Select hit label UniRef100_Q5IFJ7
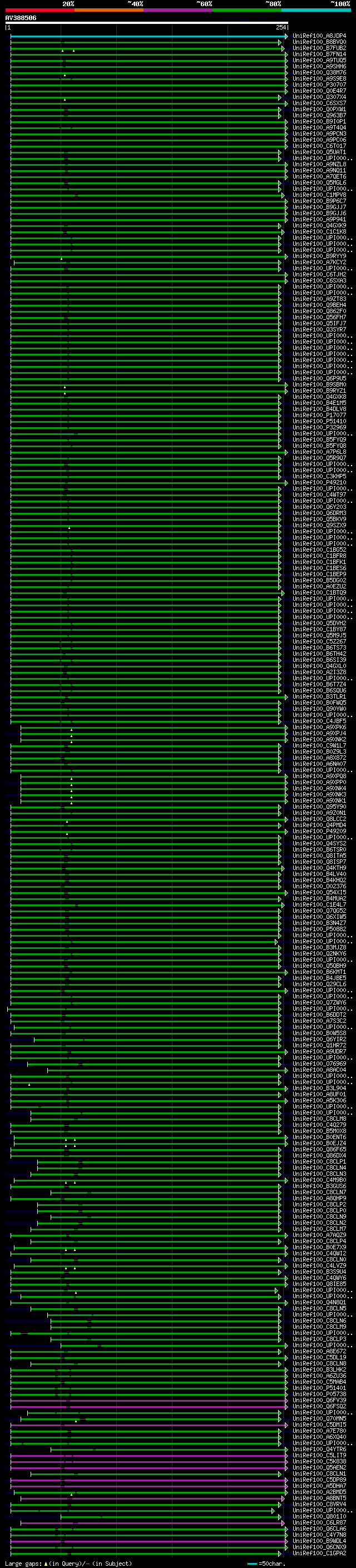The image size is (356, 1568). pos(319,323)
